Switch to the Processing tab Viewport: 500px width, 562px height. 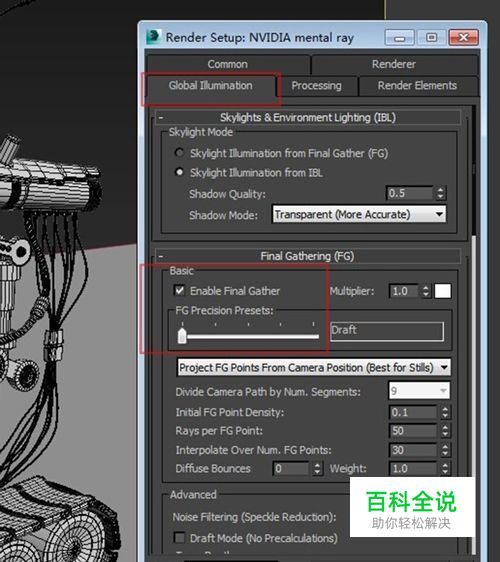coord(316,86)
